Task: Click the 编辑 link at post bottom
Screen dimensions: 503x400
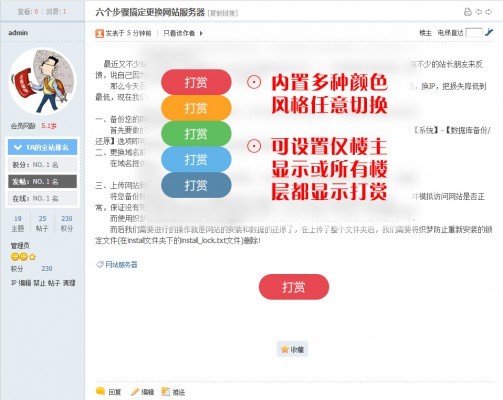Action: tap(148, 392)
